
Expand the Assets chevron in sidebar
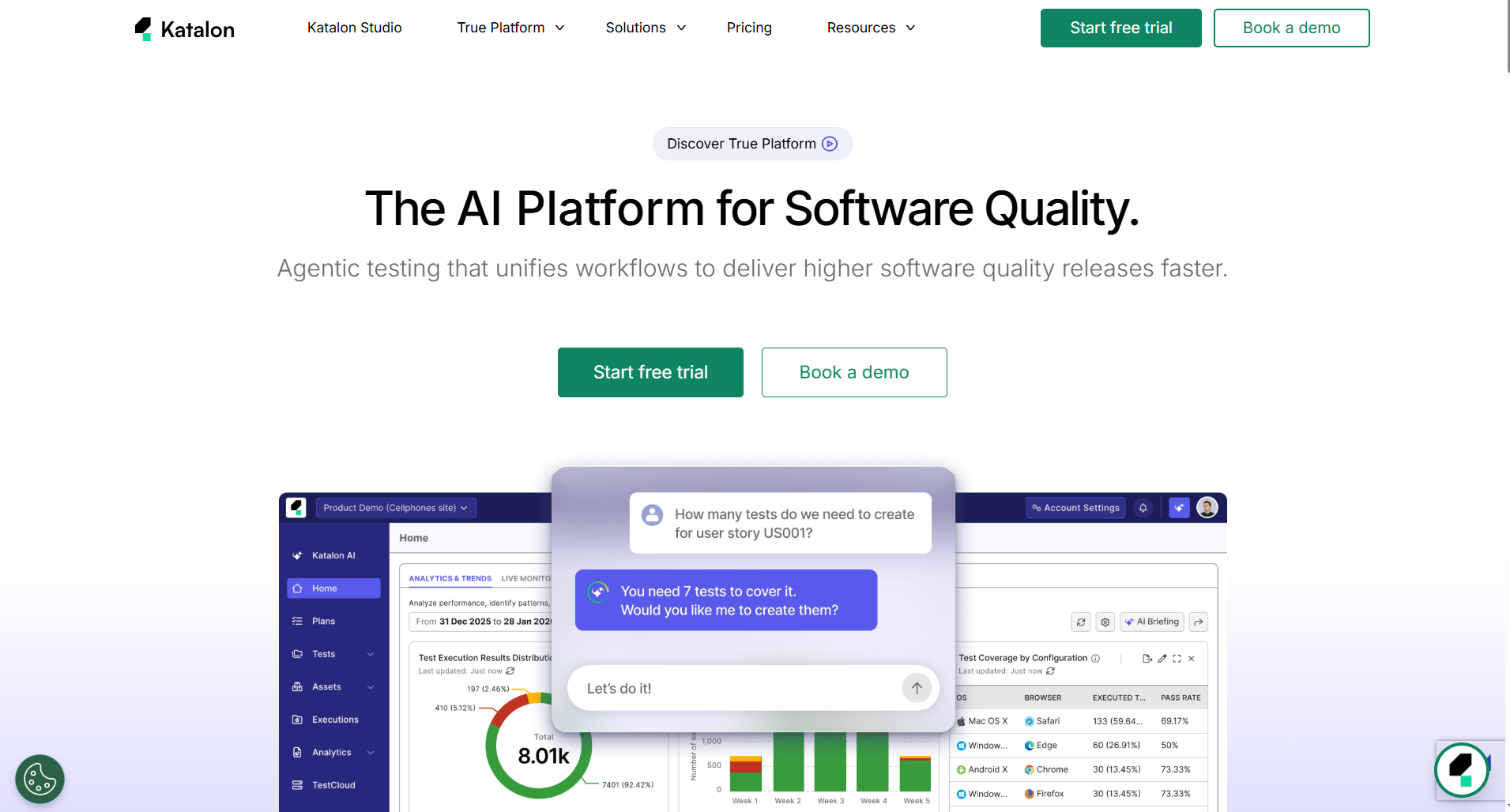[x=371, y=687]
